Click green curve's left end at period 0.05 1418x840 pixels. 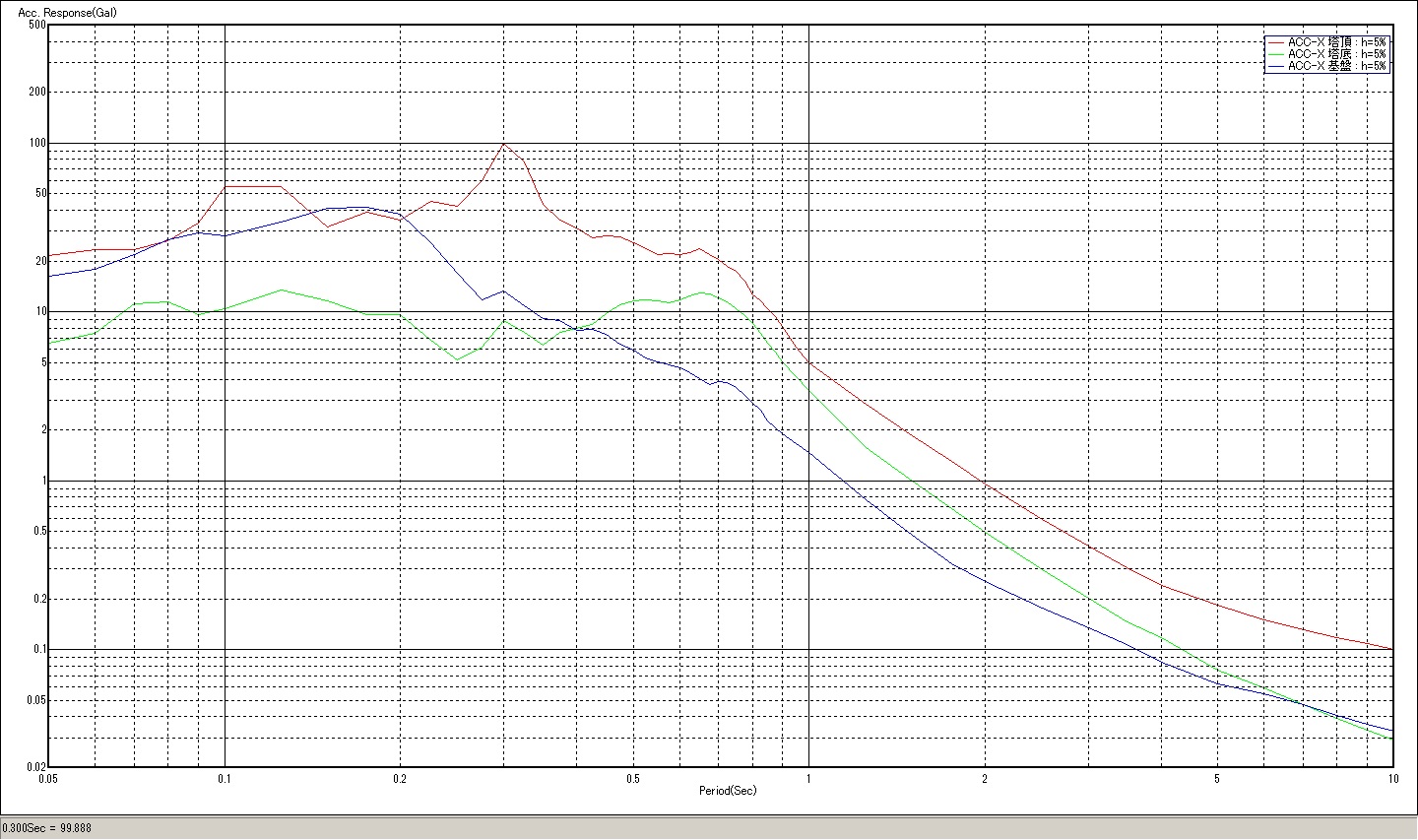click(50, 343)
